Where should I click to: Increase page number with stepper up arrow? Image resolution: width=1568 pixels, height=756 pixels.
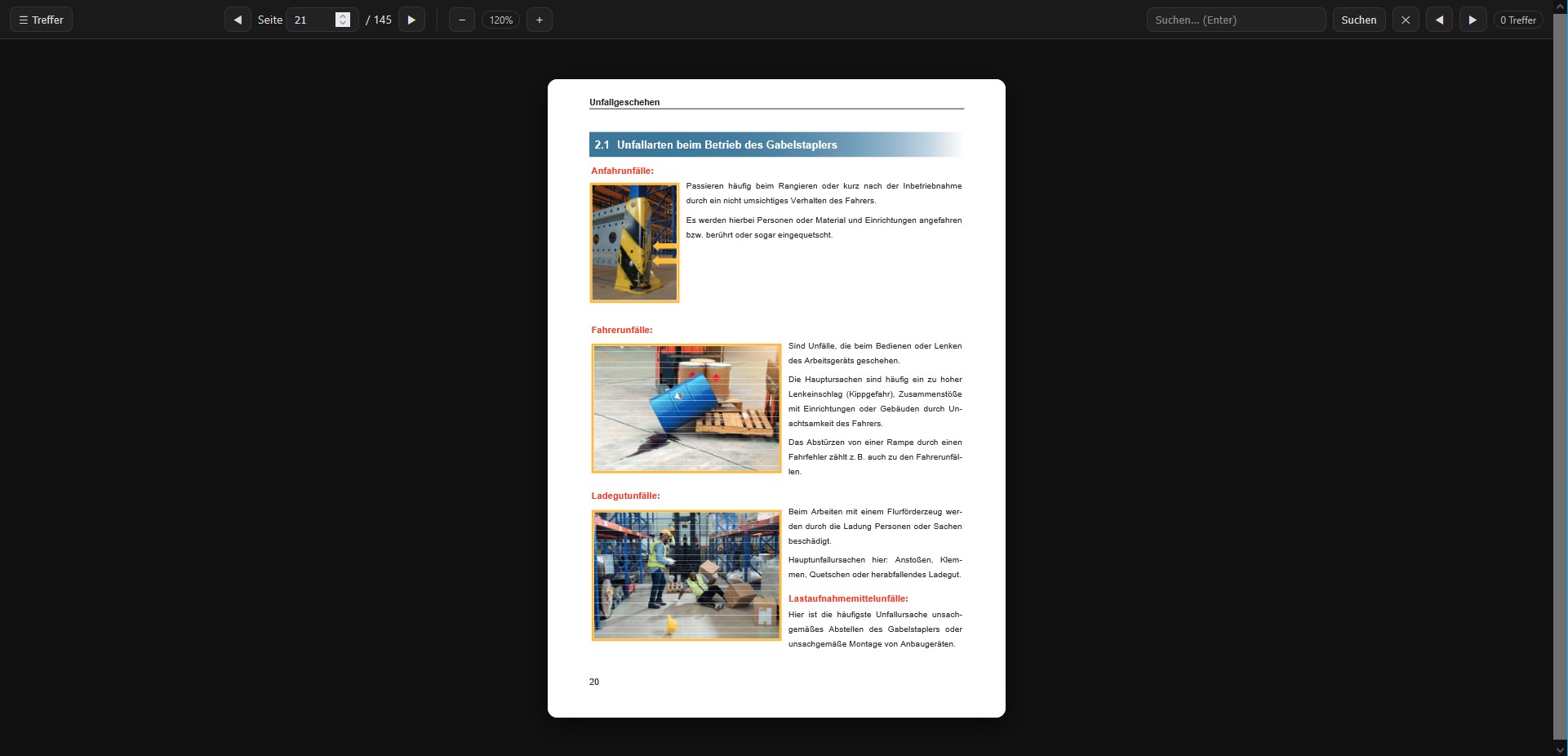tap(343, 16)
